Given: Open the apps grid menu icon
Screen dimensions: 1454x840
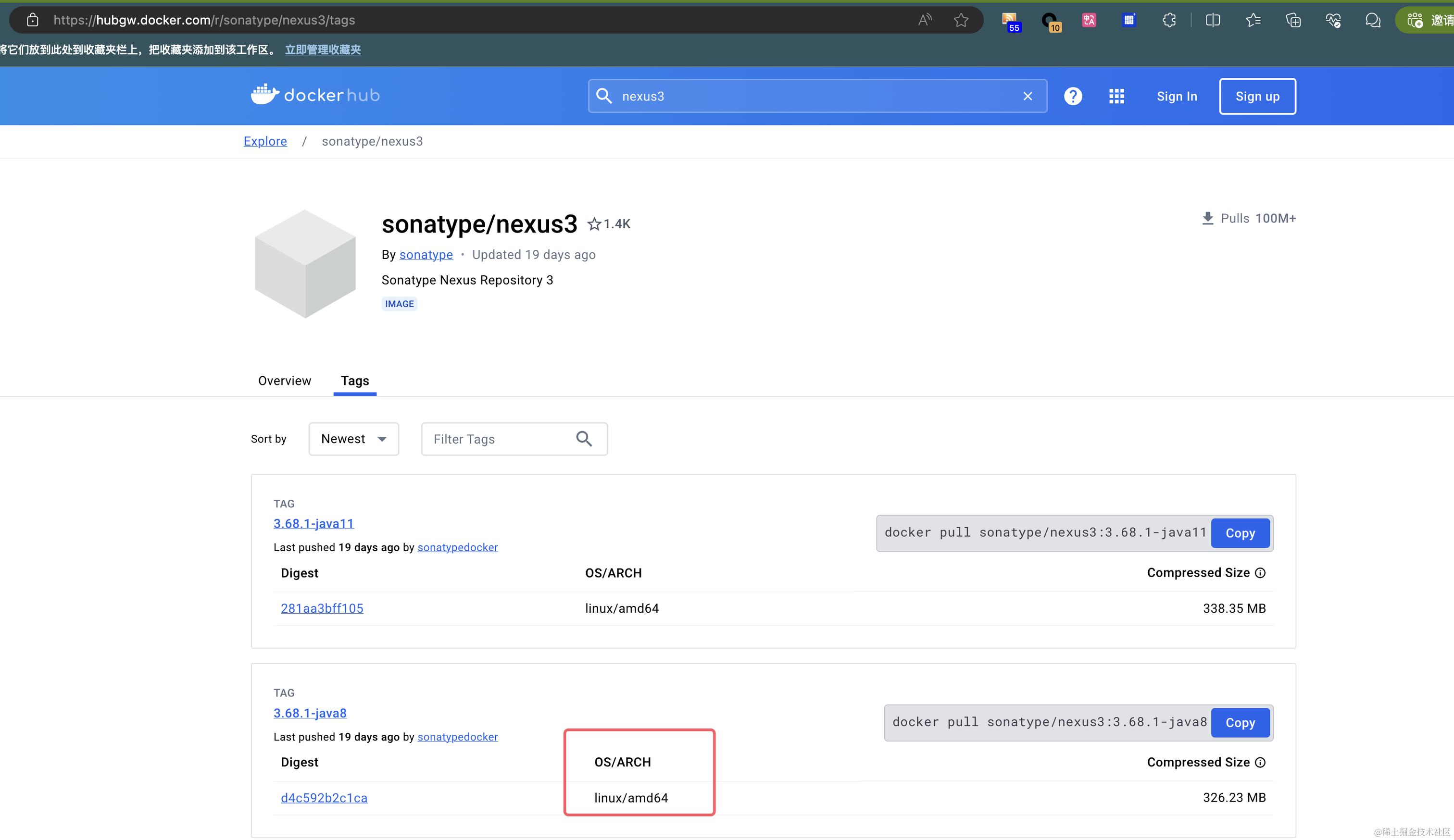Looking at the screenshot, I should (x=1116, y=96).
